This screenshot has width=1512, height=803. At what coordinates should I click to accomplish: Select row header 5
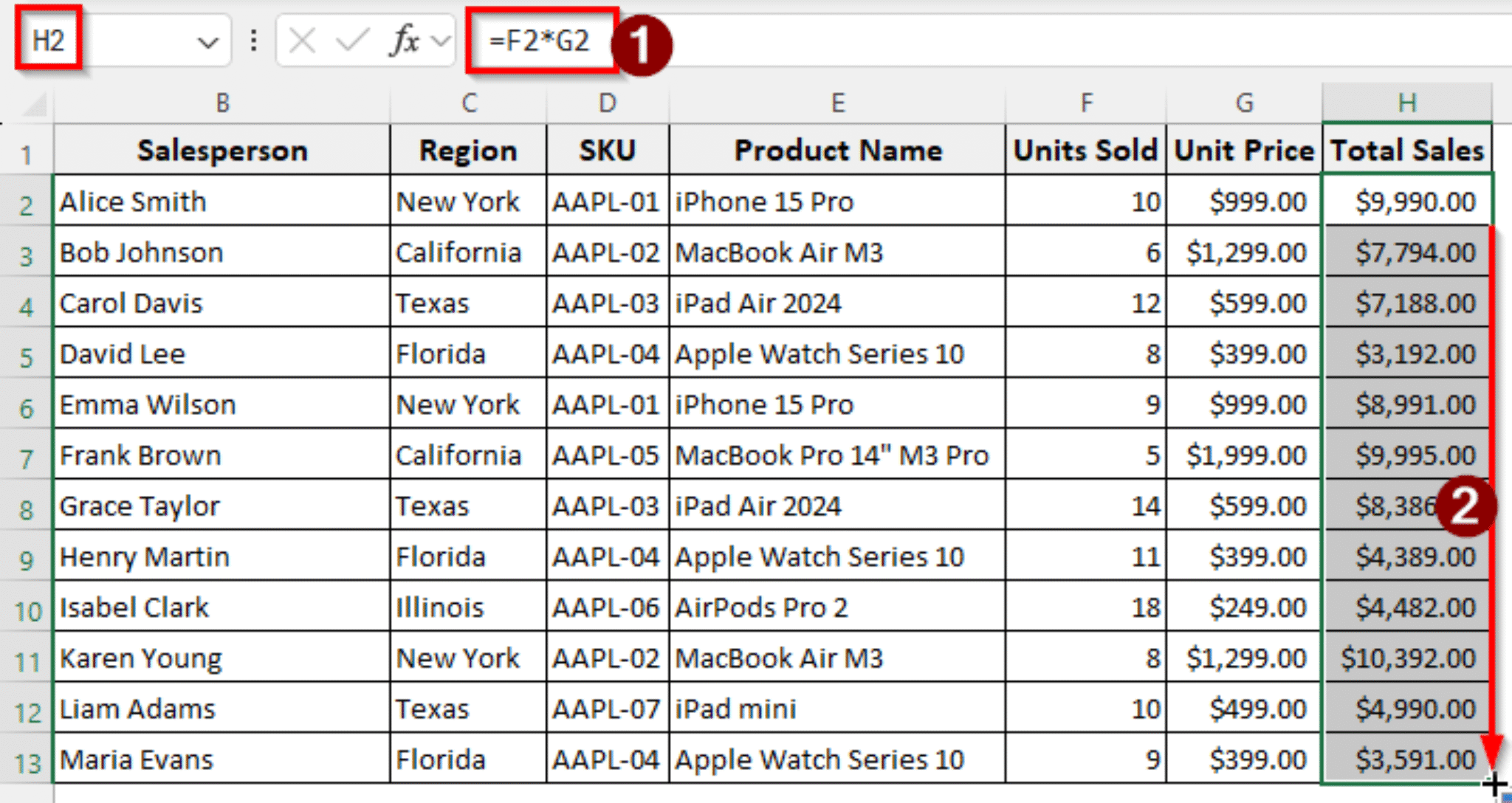[27, 353]
